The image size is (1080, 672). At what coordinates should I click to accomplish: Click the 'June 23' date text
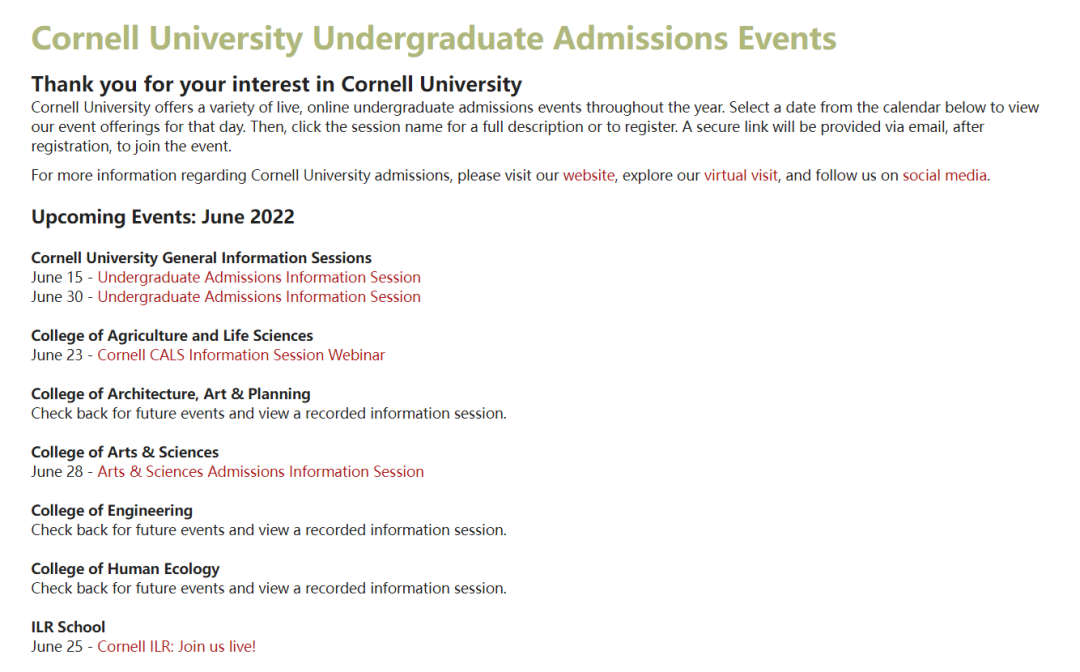click(x=56, y=355)
